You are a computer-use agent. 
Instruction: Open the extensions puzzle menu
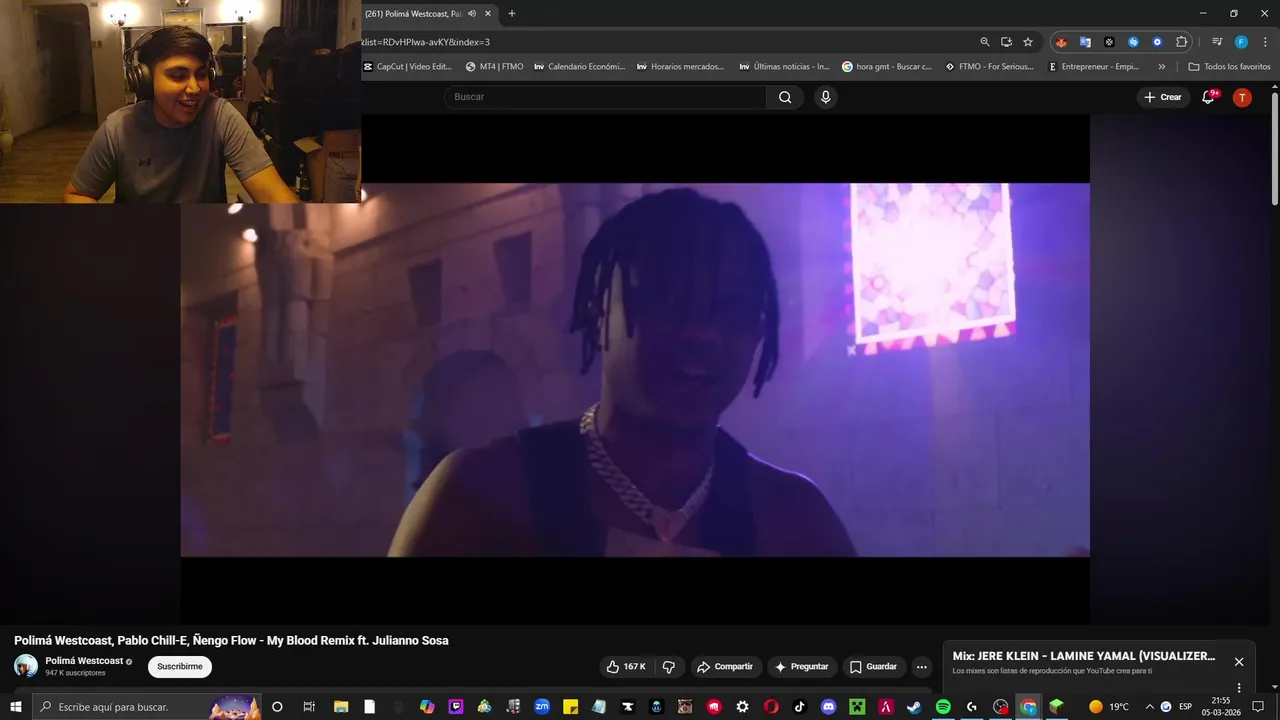tap(1181, 42)
